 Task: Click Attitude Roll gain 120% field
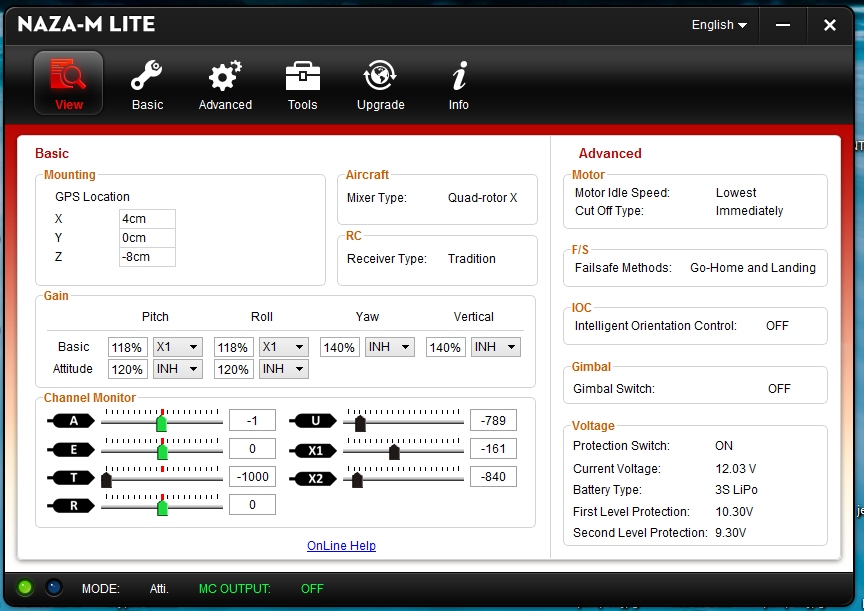234,369
